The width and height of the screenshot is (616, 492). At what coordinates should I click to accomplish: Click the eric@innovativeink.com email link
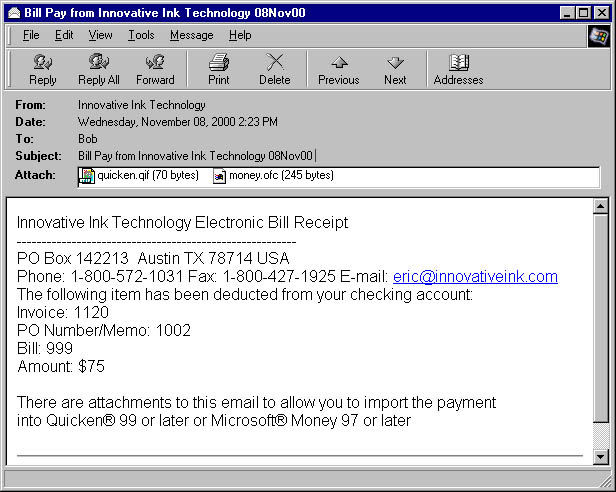pyautogui.click(x=475, y=277)
